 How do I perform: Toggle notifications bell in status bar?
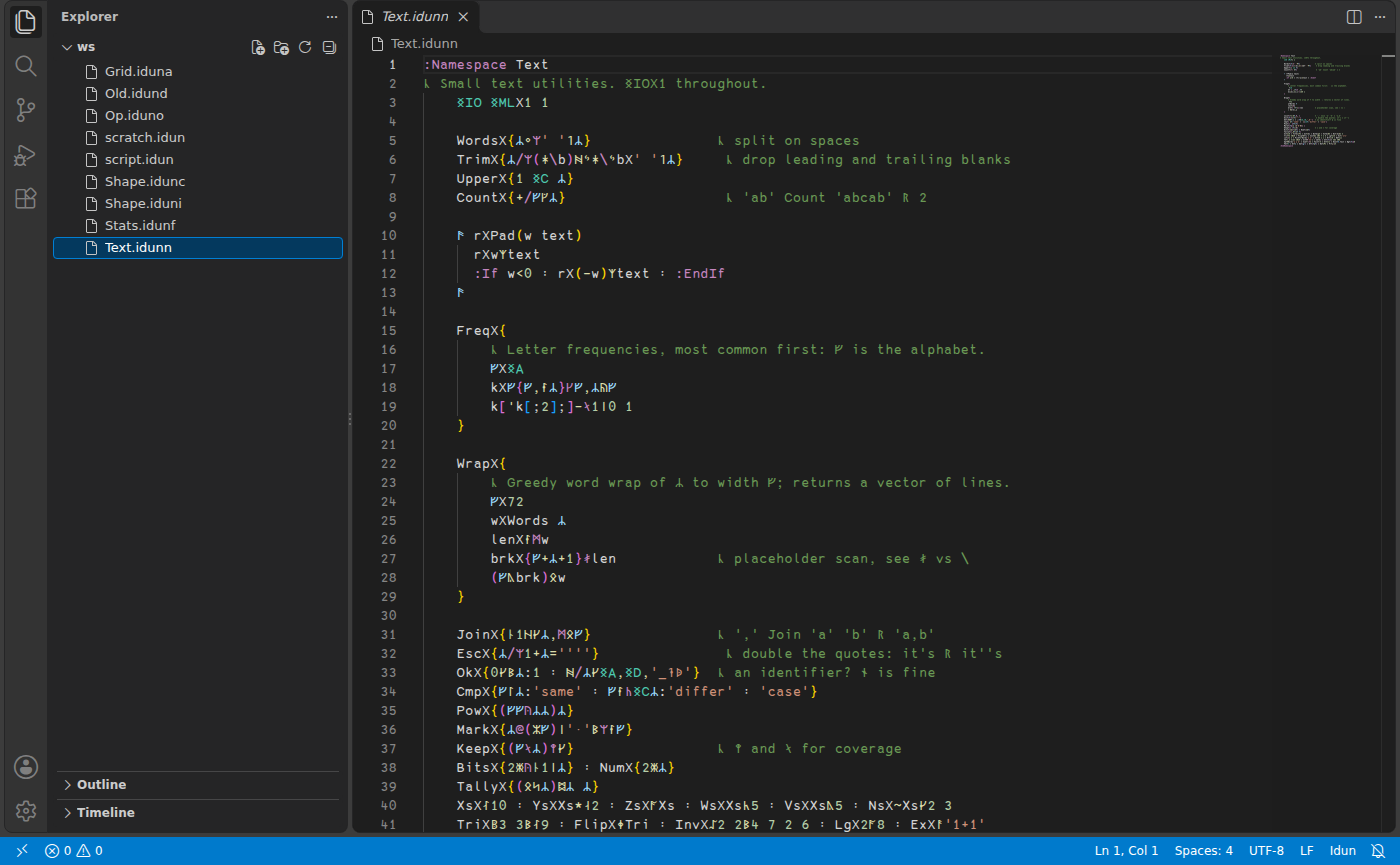[x=1378, y=851]
